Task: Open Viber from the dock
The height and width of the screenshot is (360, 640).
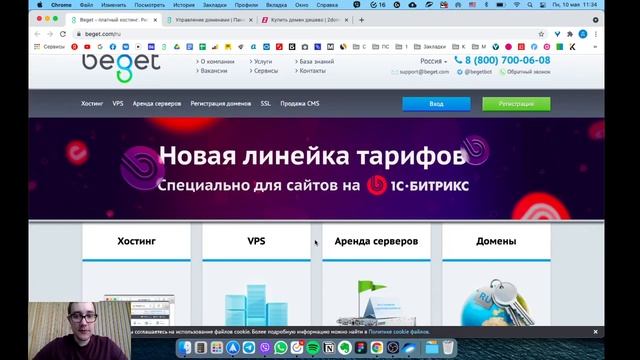Action: (x=265, y=348)
